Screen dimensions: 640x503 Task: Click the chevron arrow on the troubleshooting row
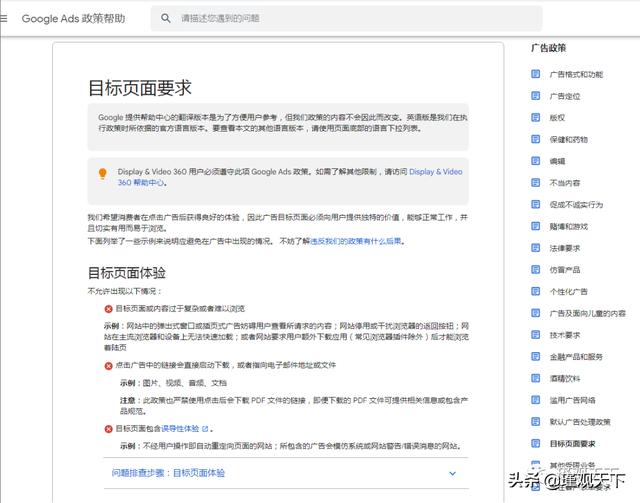click(x=452, y=473)
